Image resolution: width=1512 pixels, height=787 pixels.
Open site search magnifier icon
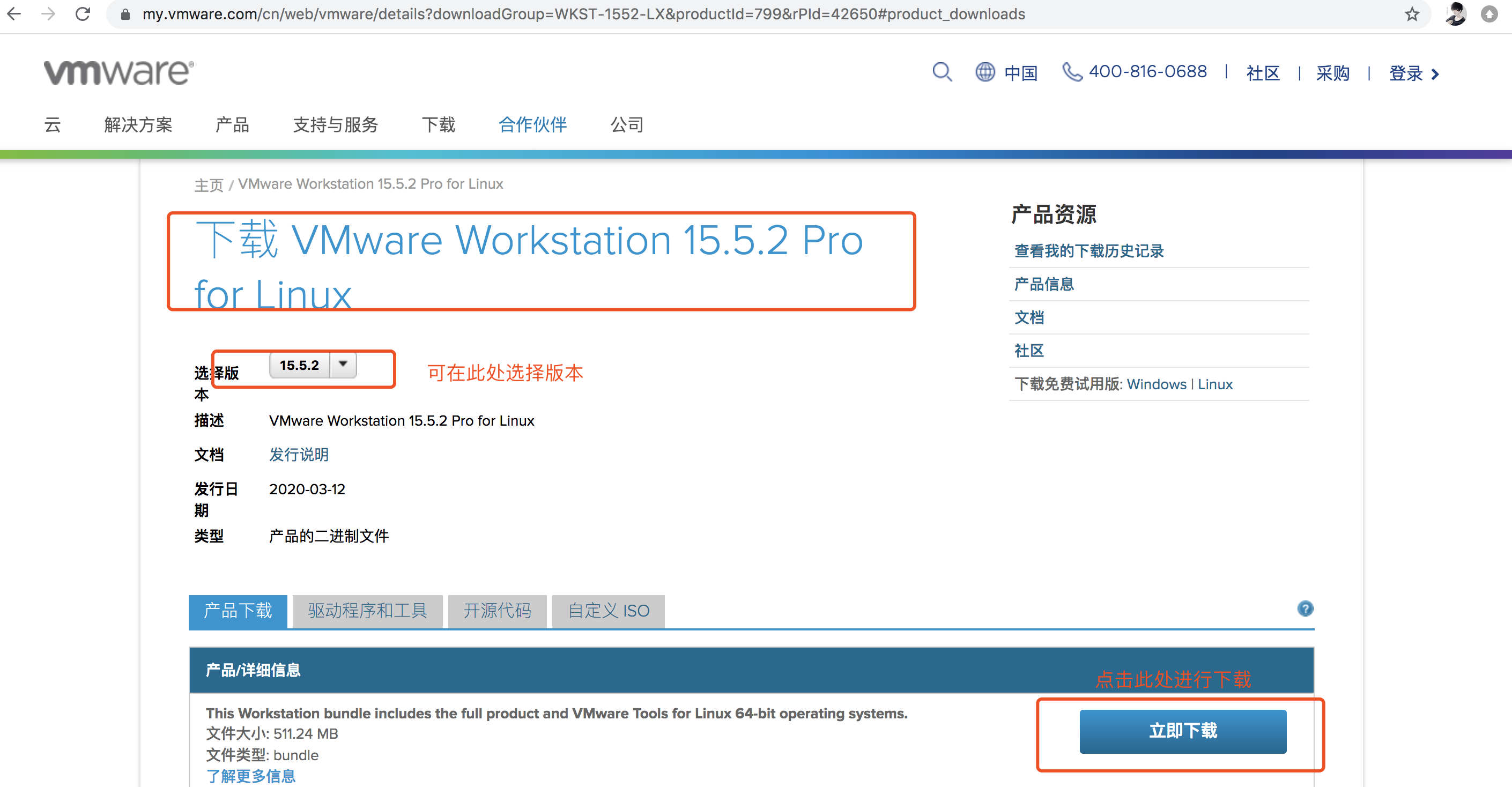(x=942, y=72)
